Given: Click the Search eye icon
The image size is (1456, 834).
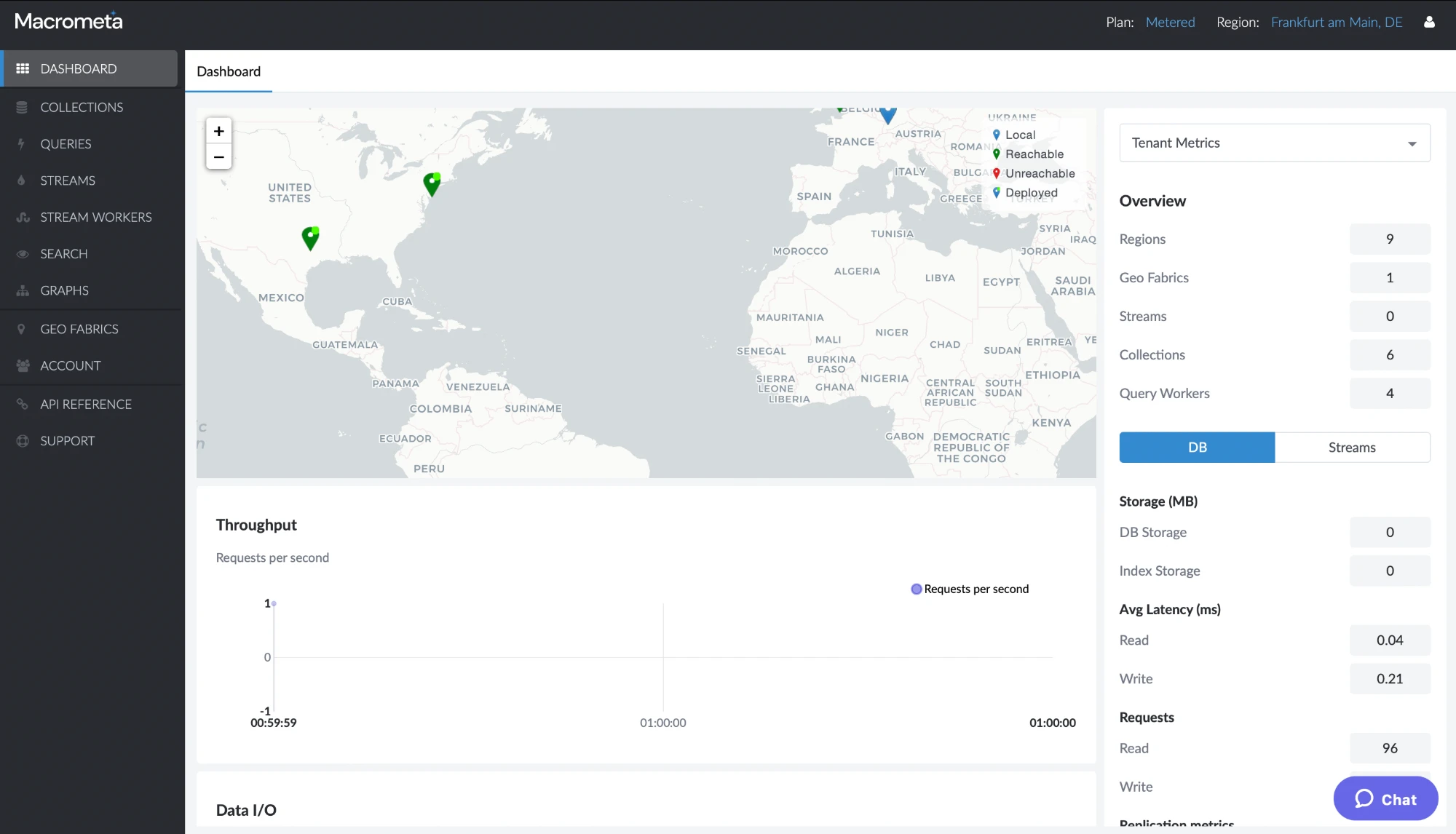Looking at the screenshot, I should (23, 254).
